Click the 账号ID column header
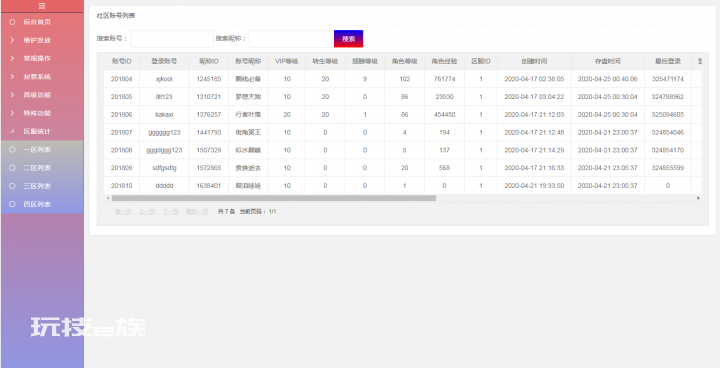The width and height of the screenshot is (720, 368). 122,61
